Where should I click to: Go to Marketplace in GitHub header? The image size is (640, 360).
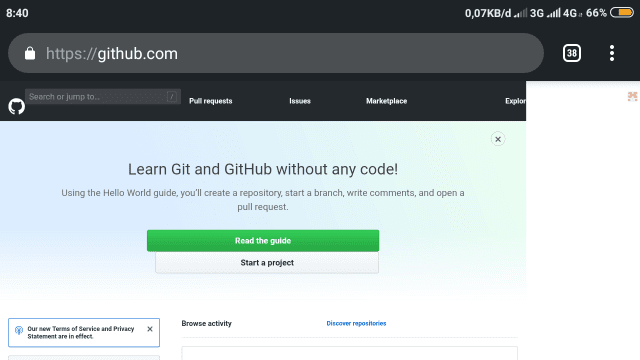(x=387, y=101)
